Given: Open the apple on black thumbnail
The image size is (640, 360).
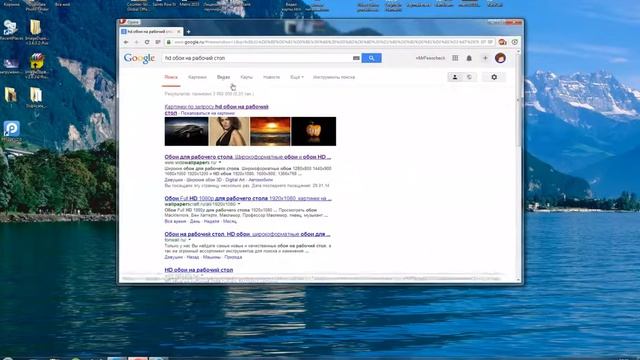Looking at the screenshot, I should point(313,131).
